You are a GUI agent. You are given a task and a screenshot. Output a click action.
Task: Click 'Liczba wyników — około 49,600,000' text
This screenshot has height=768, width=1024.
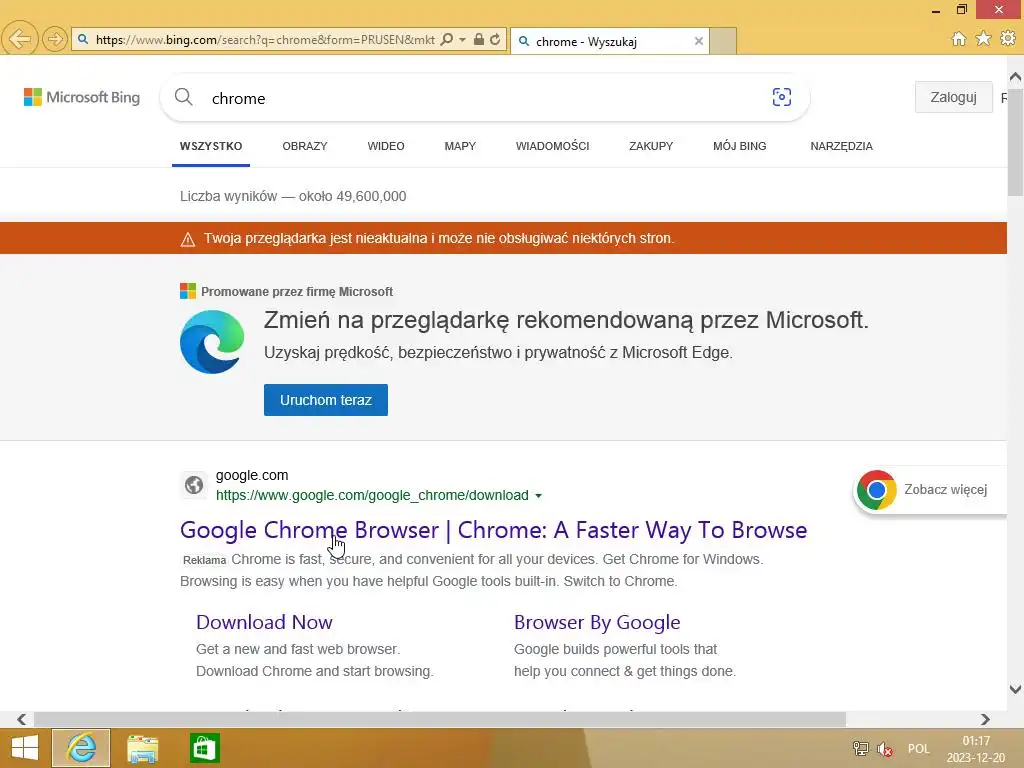tap(293, 196)
